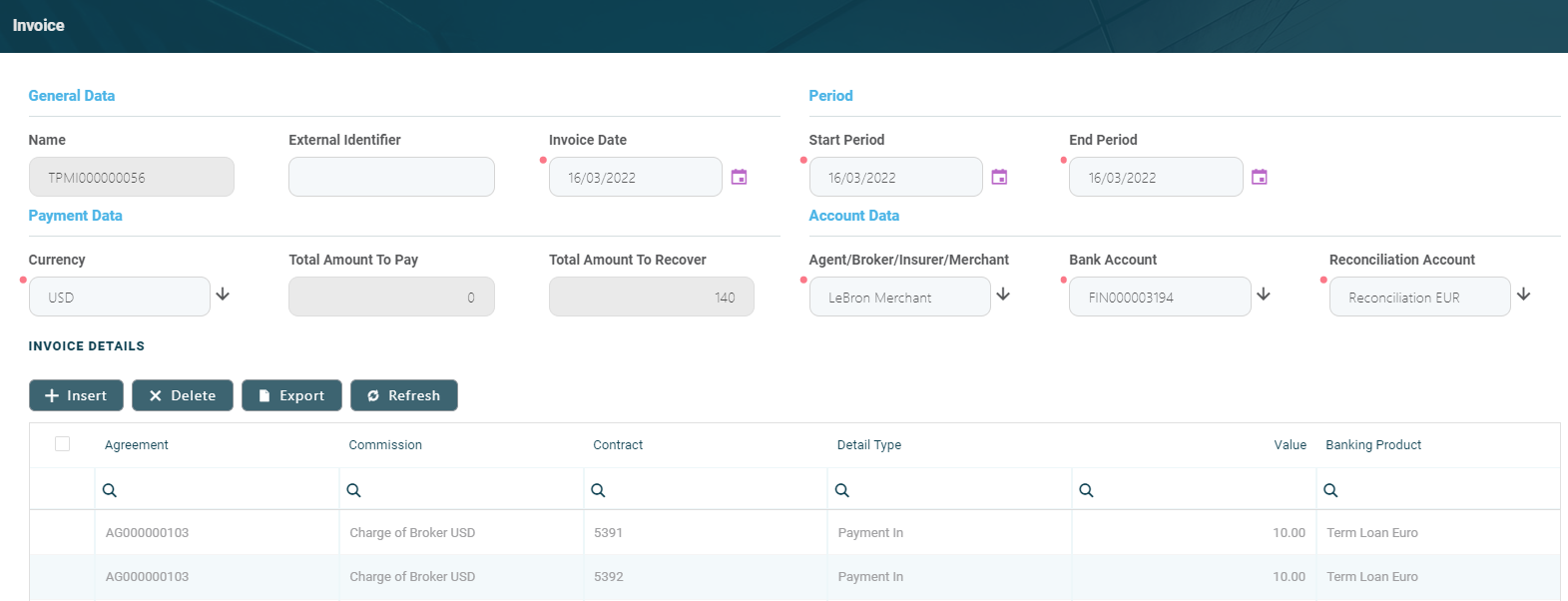Screen dimensions: 1568x601
Task: Open the Invoice Date calendar picker
Action: 739,177
